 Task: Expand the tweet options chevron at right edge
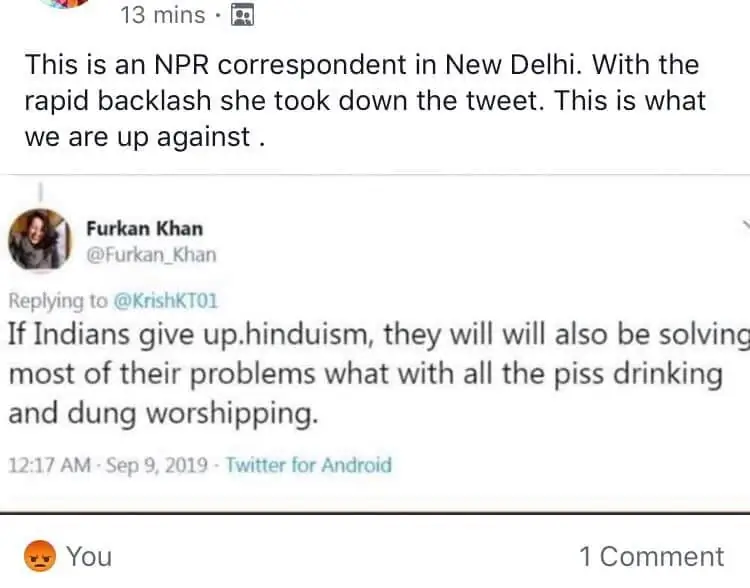[x=744, y=226]
